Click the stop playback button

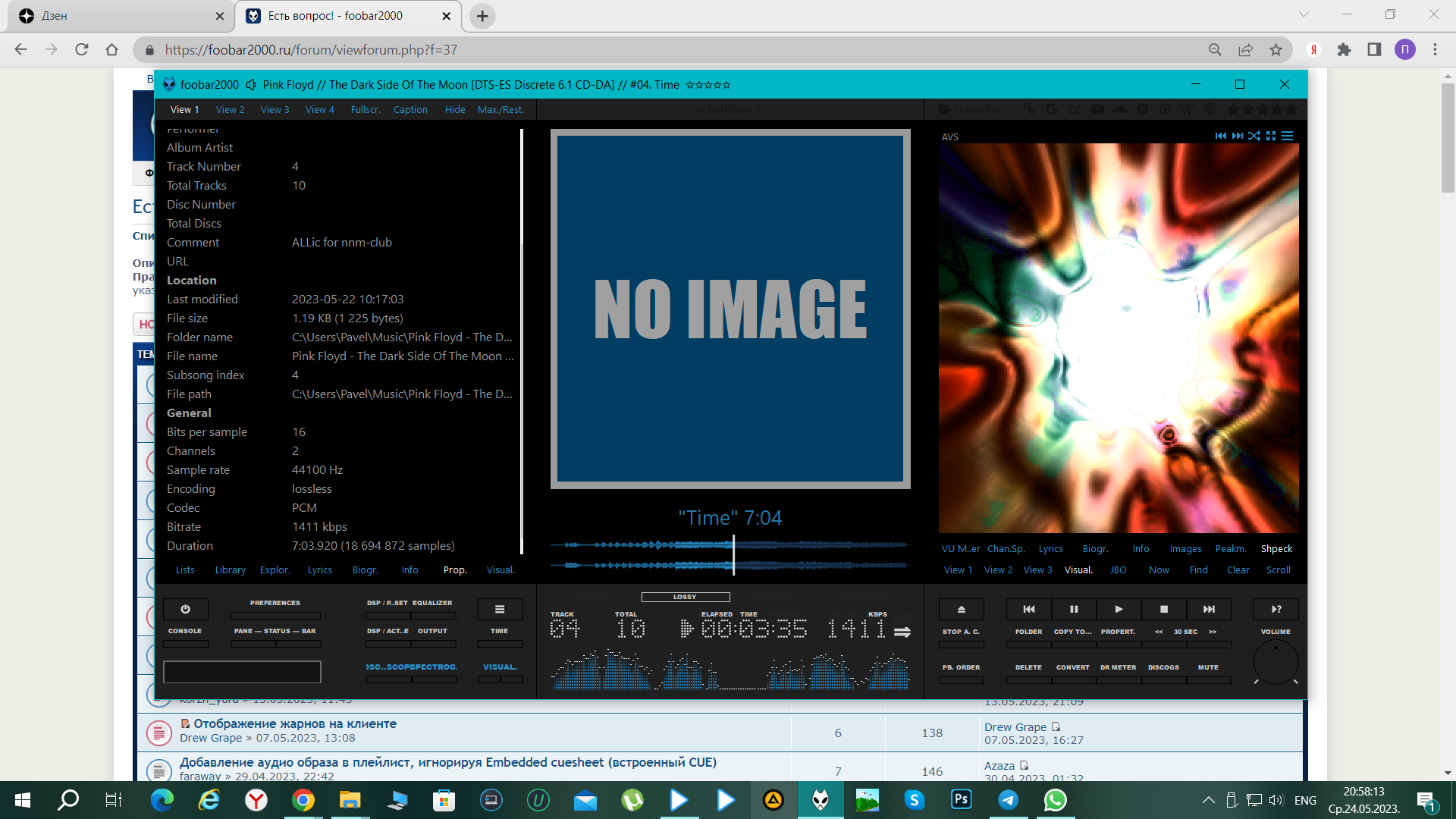coord(1164,609)
